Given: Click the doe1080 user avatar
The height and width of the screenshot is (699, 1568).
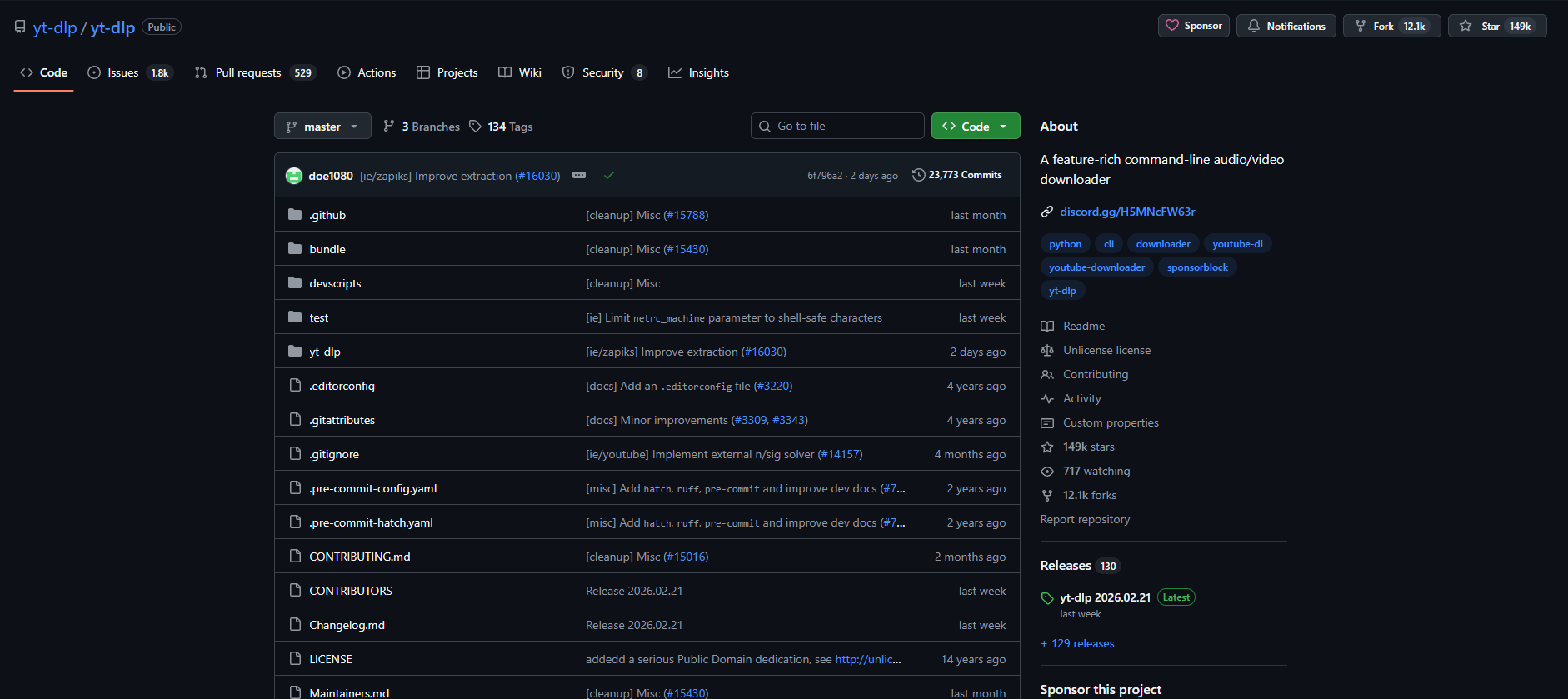Looking at the screenshot, I should coord(293,176).
